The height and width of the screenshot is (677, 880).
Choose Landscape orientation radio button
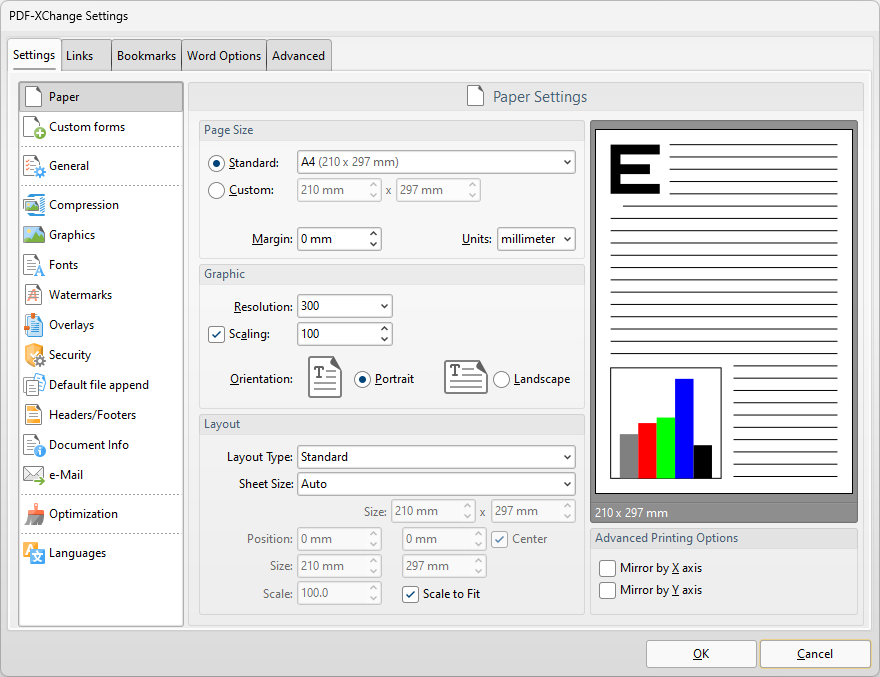click(501, 379)
